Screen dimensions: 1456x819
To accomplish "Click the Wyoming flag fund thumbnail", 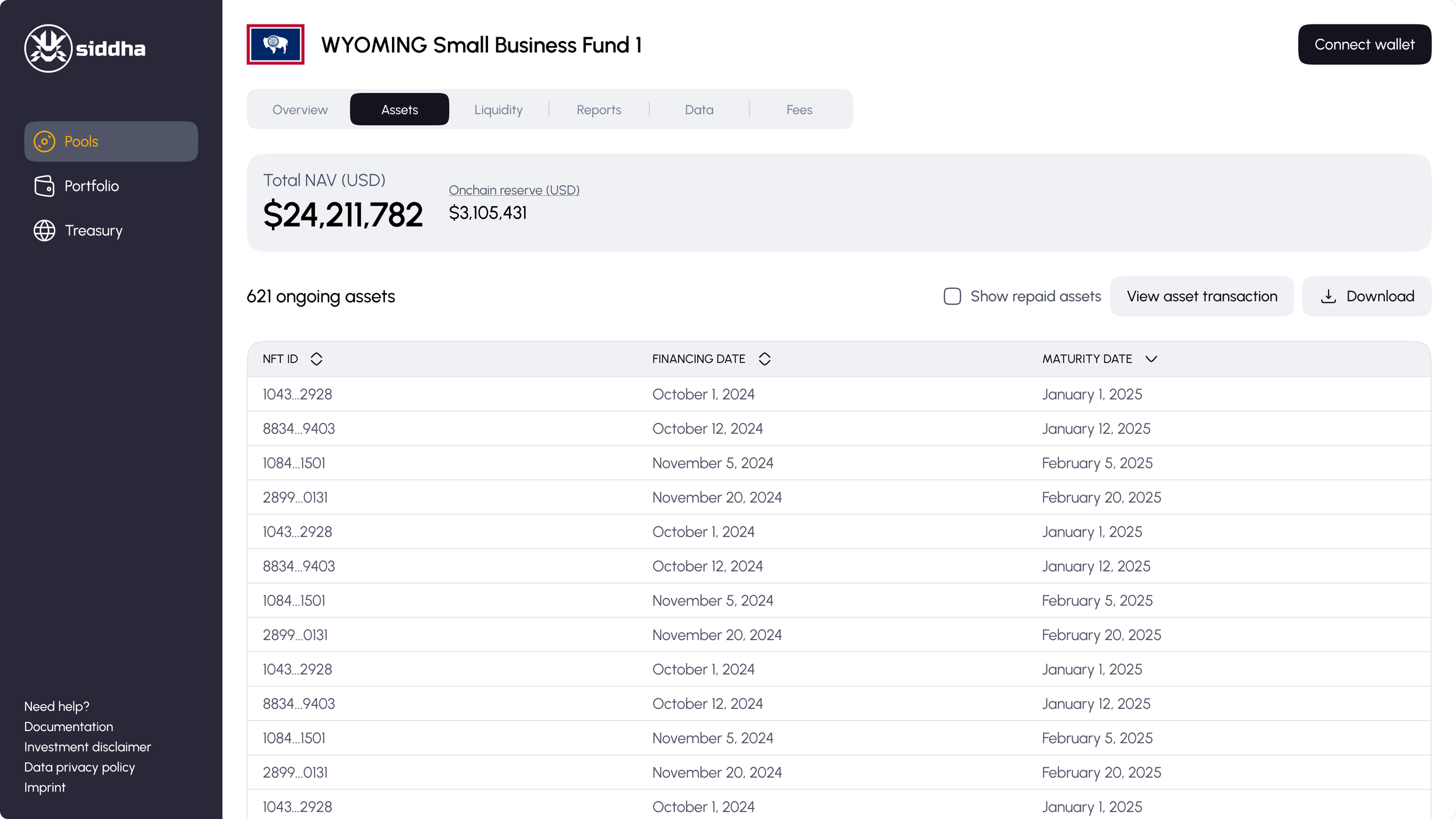I will click(x=275, y=44).
